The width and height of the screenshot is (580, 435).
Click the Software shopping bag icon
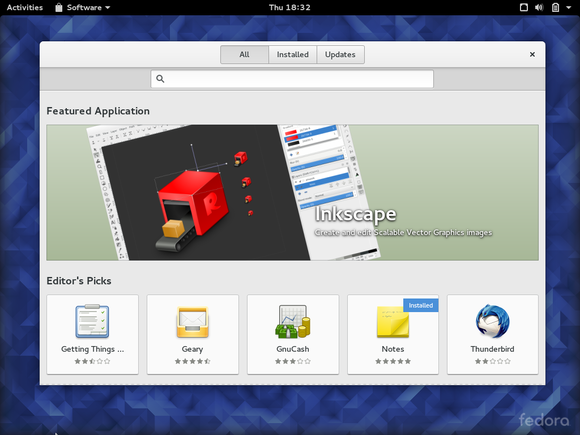(x=58, y=7)
